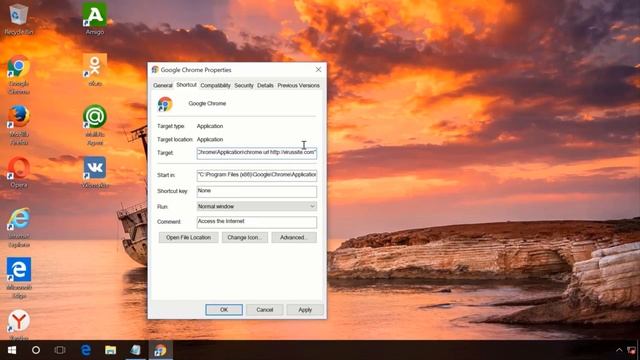Open Cortana search circle on taskbar
Image resolution: width=640 pixels, height=360 pixels.
(36, 350)
